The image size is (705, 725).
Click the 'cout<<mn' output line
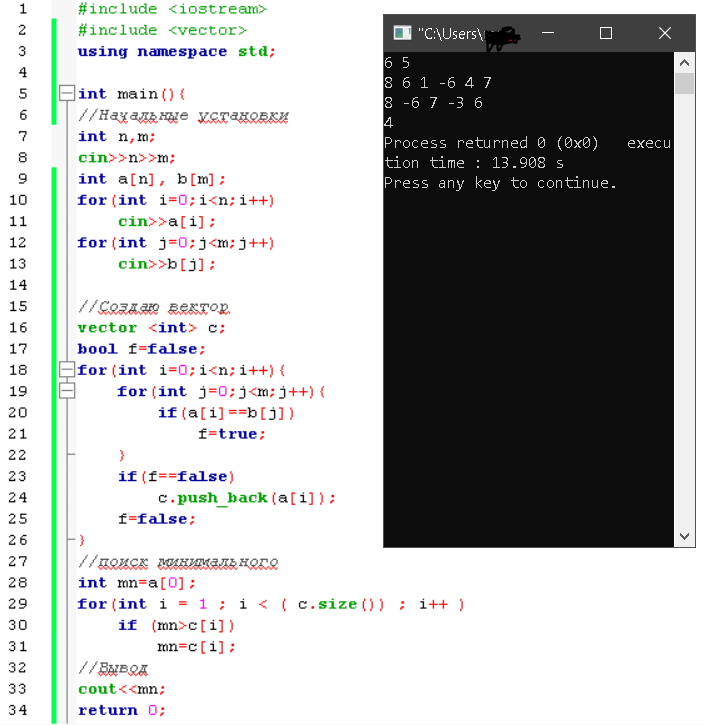click(x=121, y=689)
